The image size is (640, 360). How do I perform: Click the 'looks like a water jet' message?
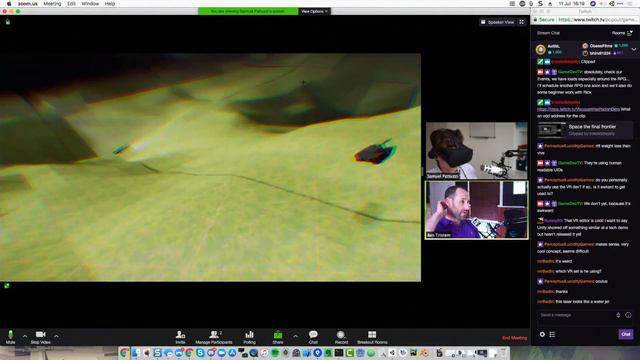[582, 302]
